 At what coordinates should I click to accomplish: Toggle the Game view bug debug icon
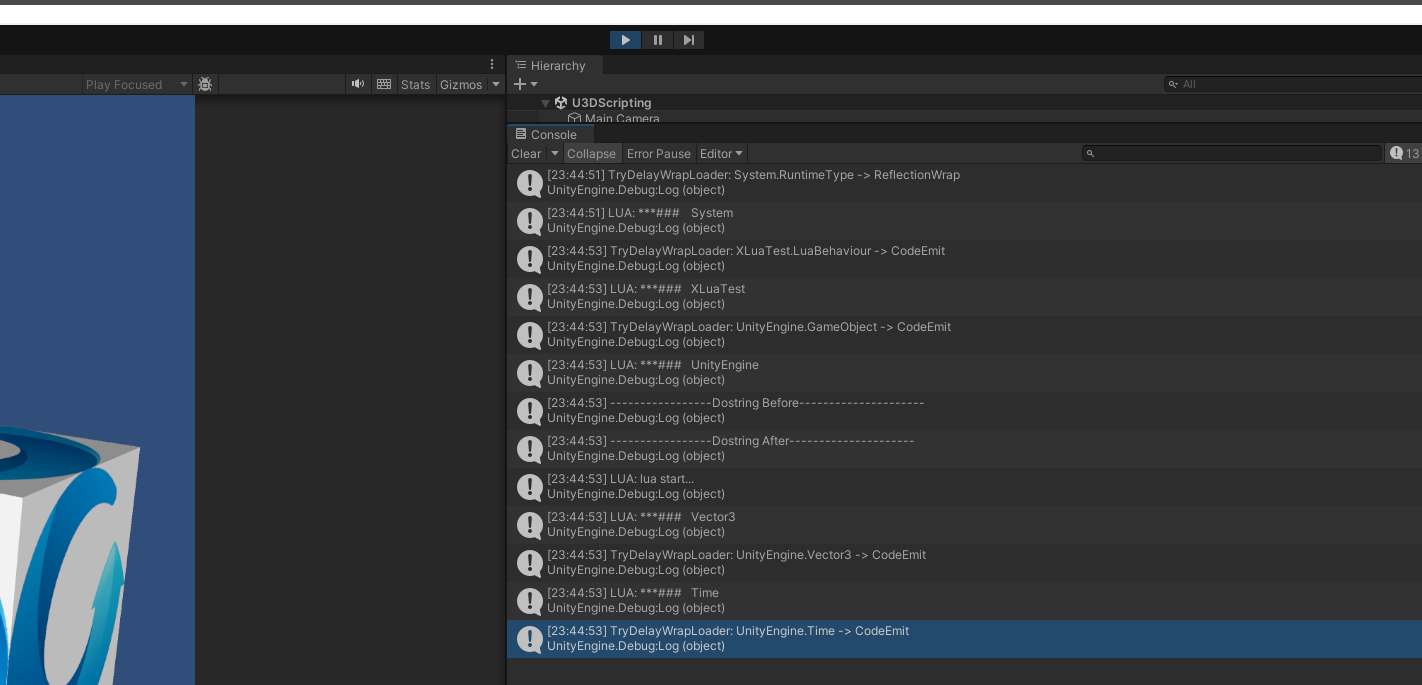coord(205,84)
